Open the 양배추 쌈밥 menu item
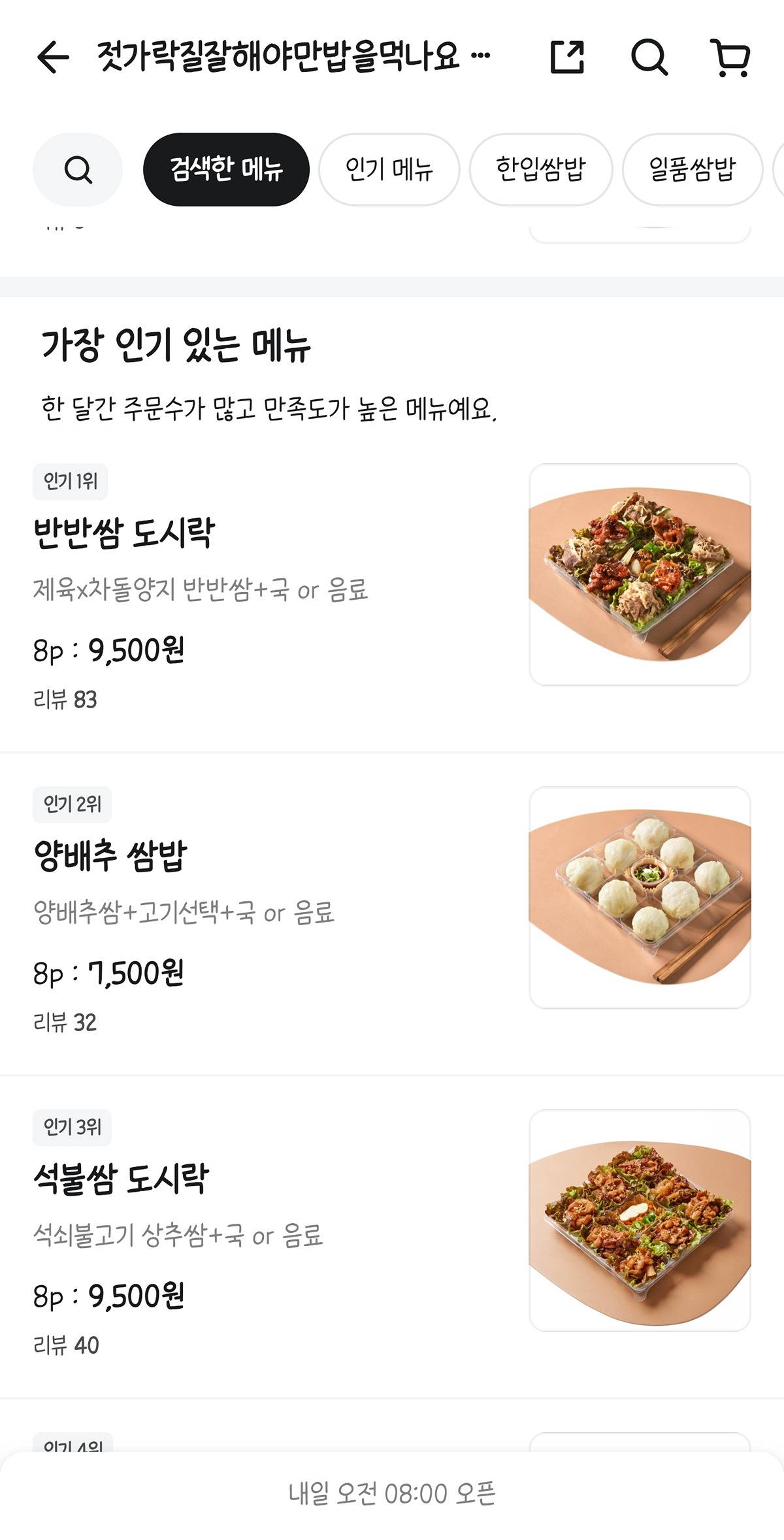Screen dimensions: 784x1540 tap(110, 855)
